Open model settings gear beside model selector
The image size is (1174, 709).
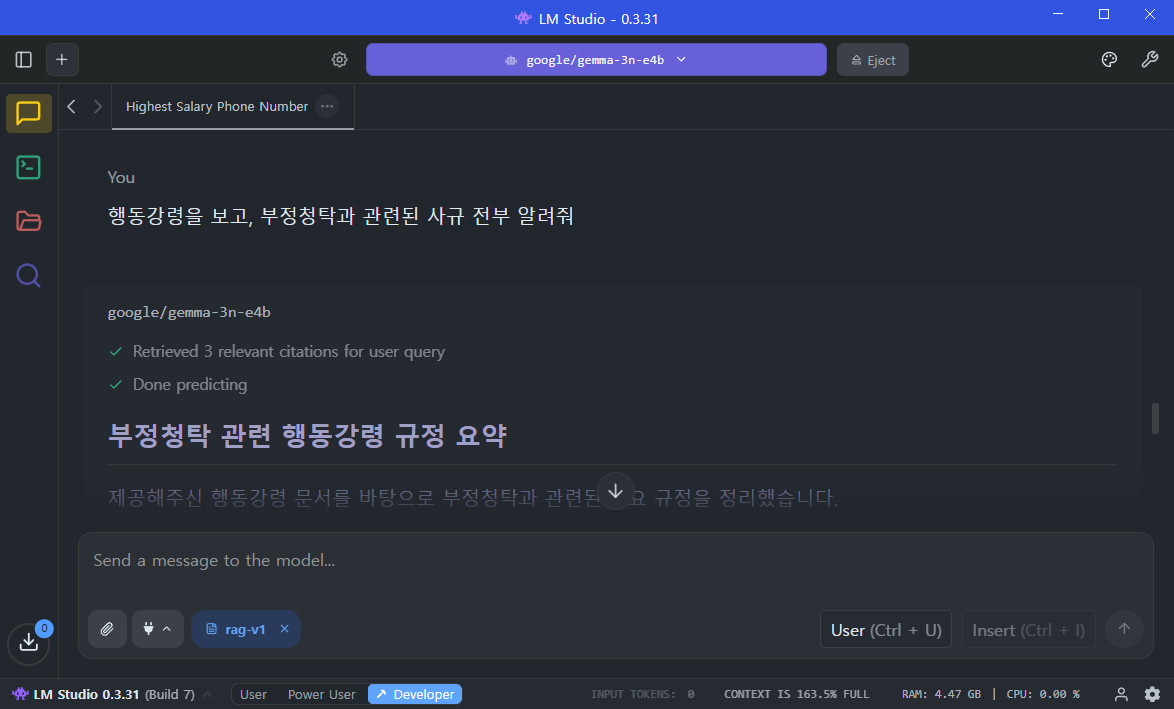340,60
